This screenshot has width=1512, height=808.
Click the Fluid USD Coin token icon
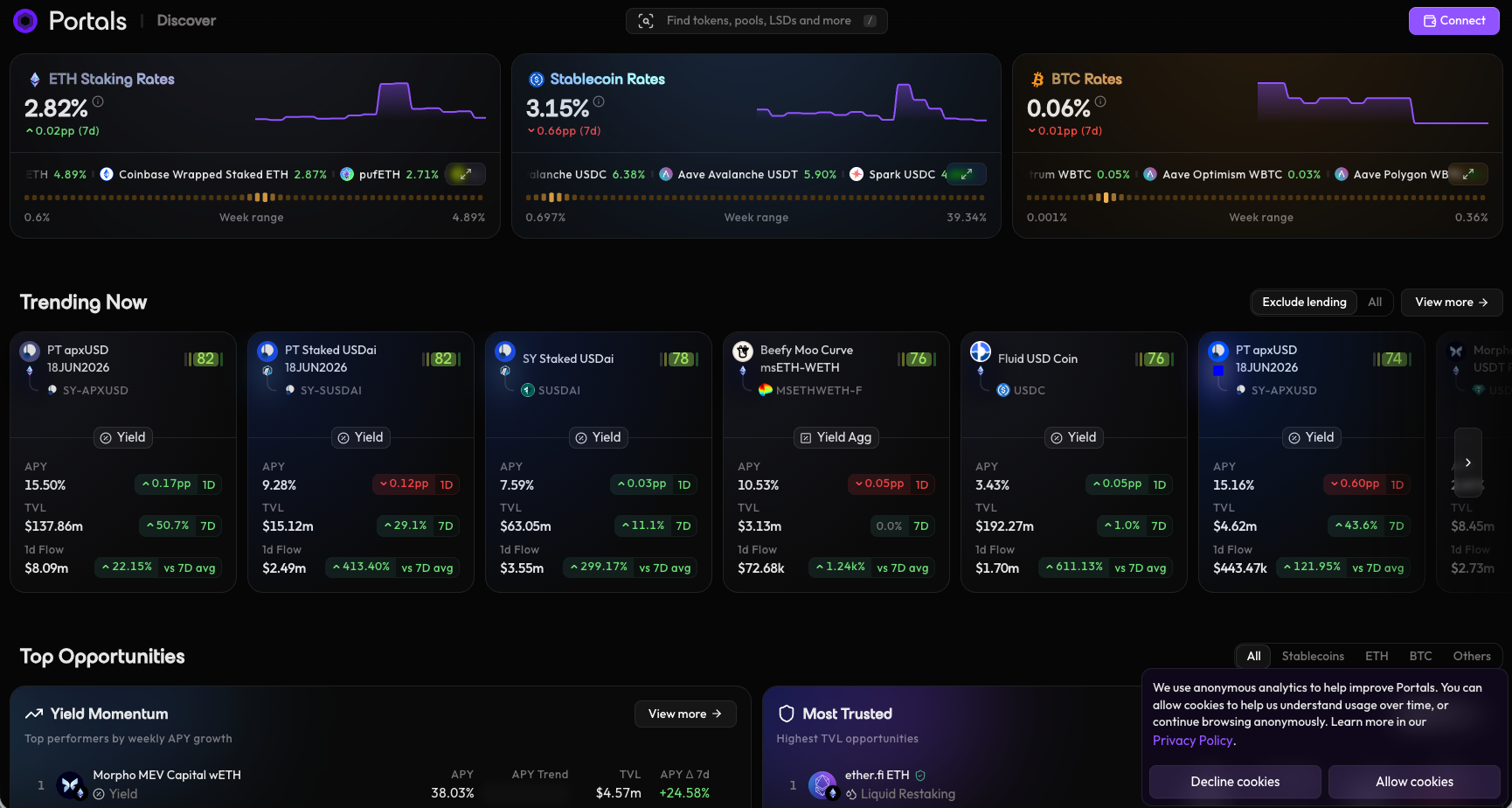(981, 352)
